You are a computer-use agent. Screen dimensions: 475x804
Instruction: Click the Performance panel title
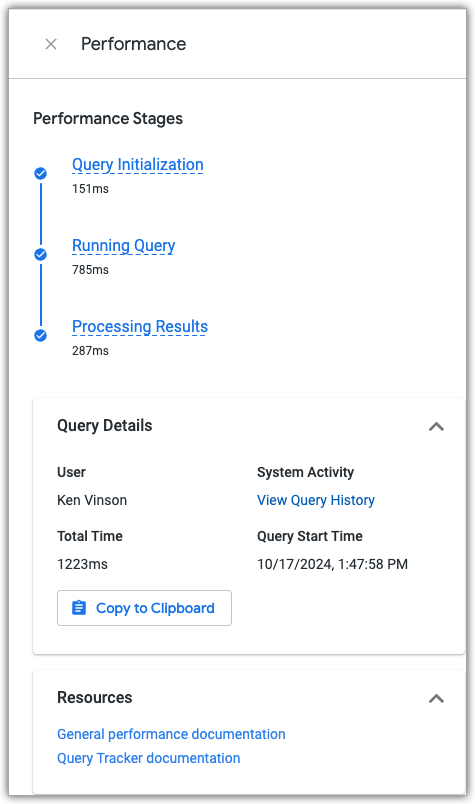(133, 44)
